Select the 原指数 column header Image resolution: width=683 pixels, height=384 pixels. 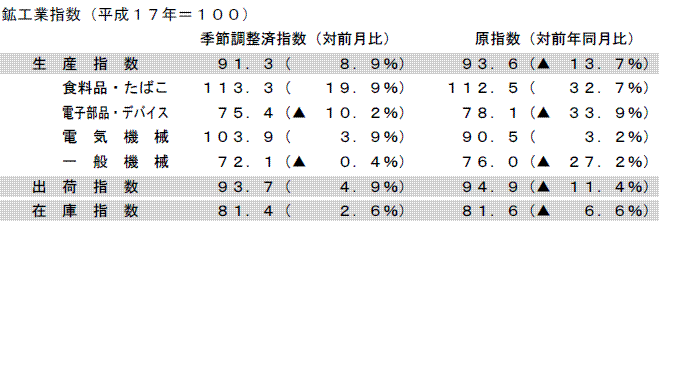coord(497,39)
